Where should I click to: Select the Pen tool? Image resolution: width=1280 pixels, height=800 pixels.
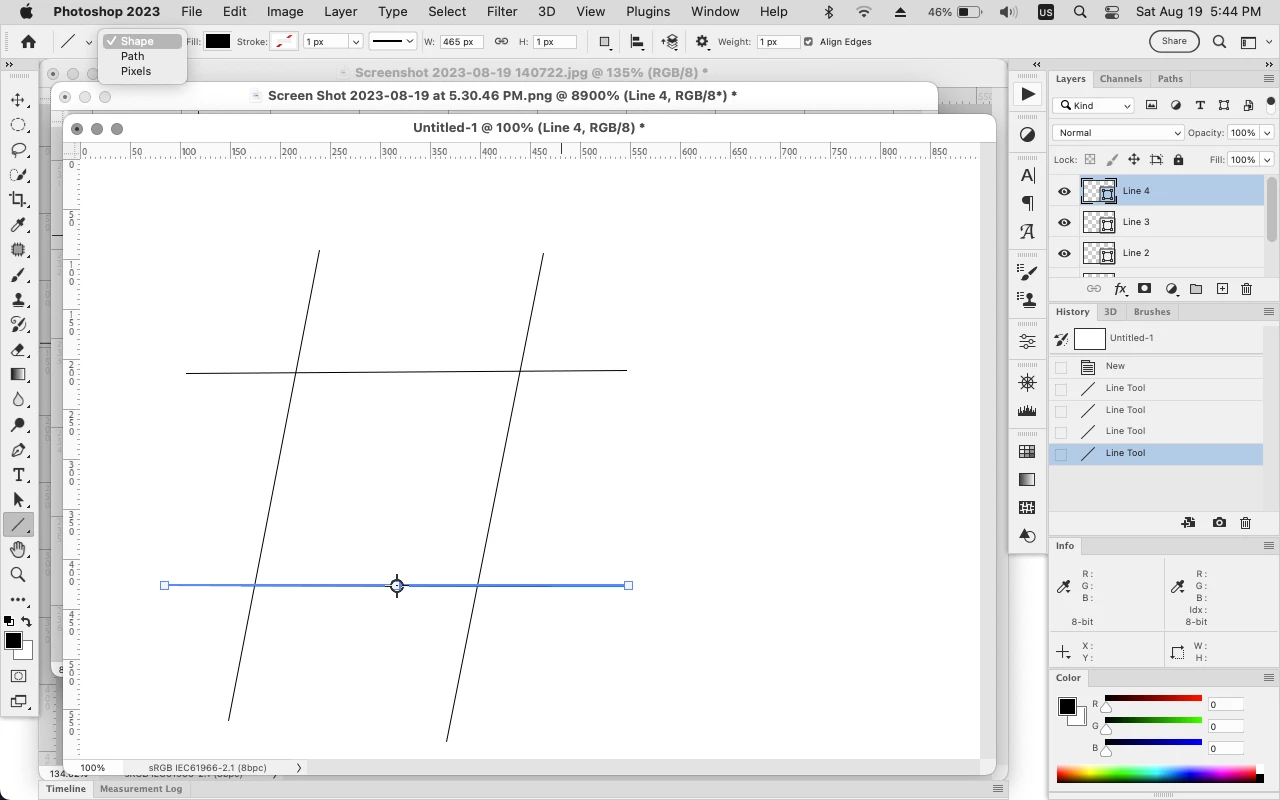[x=18, y=450]
